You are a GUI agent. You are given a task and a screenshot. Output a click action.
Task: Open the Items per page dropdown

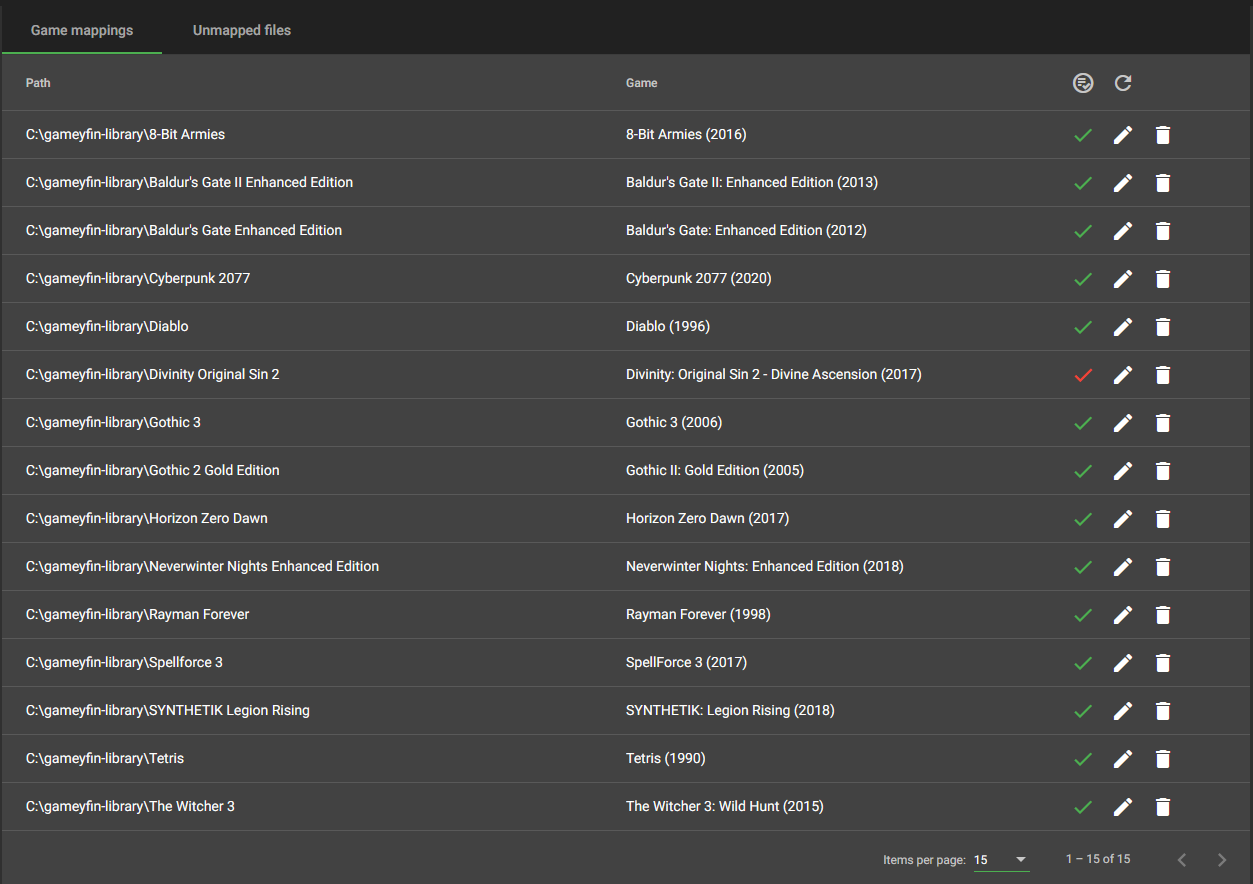pyautogui.click(x=1001, y=860)
